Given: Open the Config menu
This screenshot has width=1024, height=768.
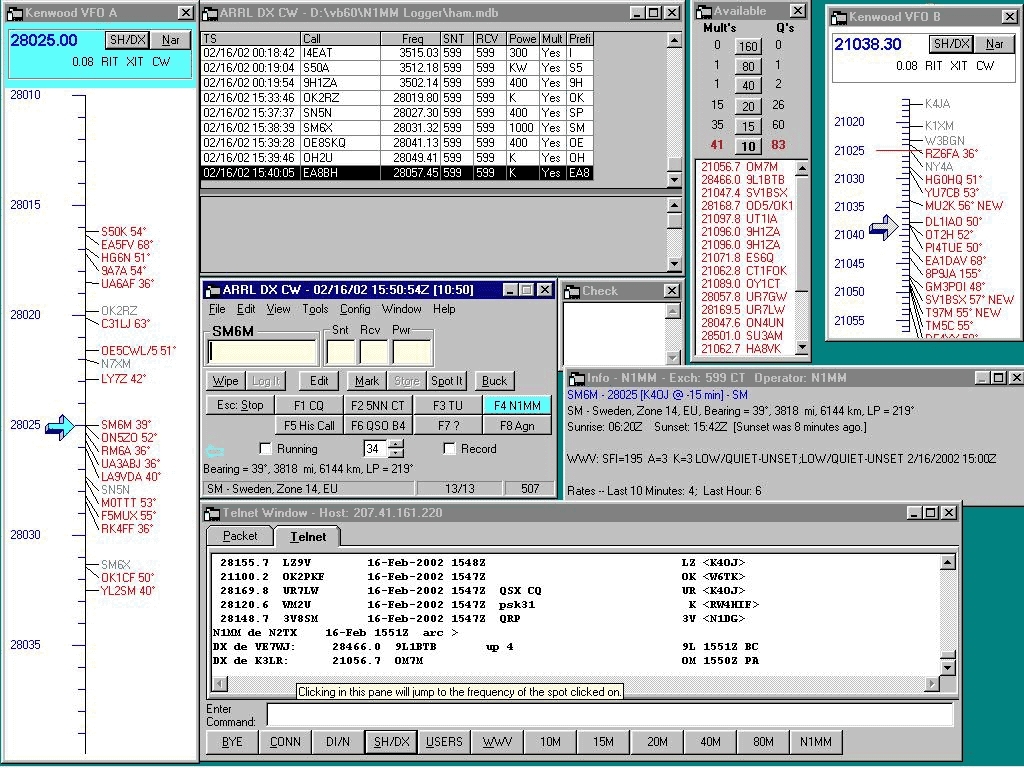Looking at the screenshot, I should (354, 309).
